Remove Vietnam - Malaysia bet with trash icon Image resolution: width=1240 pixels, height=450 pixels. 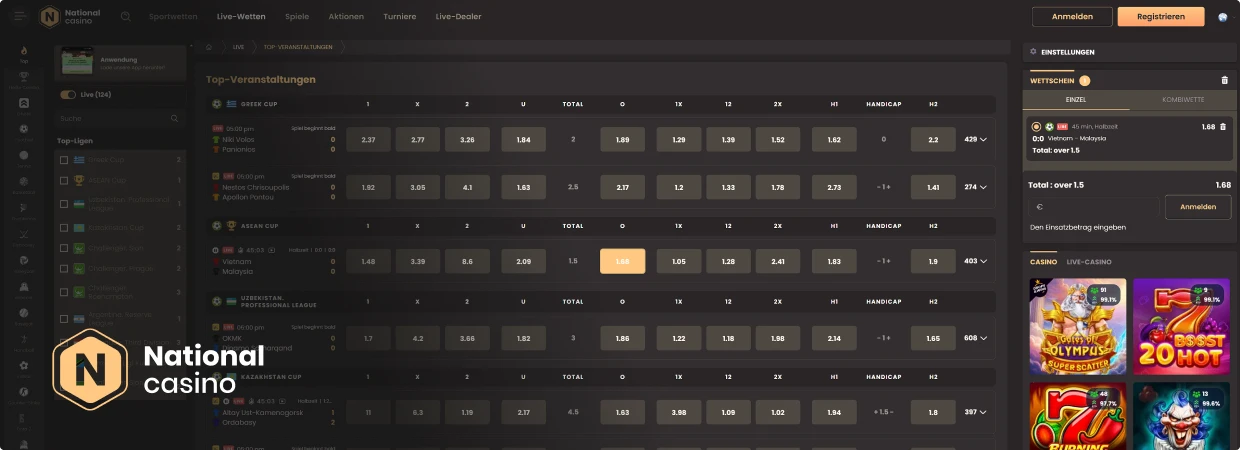(x=1223, y=127)
